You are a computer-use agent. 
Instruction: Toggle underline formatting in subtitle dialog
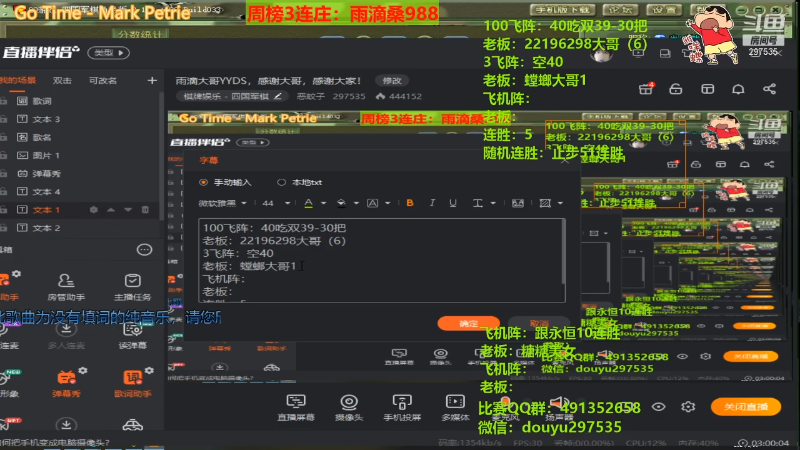pos(453,203)
